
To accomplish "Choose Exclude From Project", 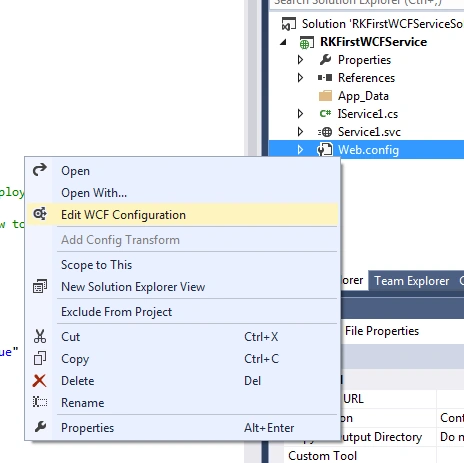I will pyautogui.click(x=116, y=312).
